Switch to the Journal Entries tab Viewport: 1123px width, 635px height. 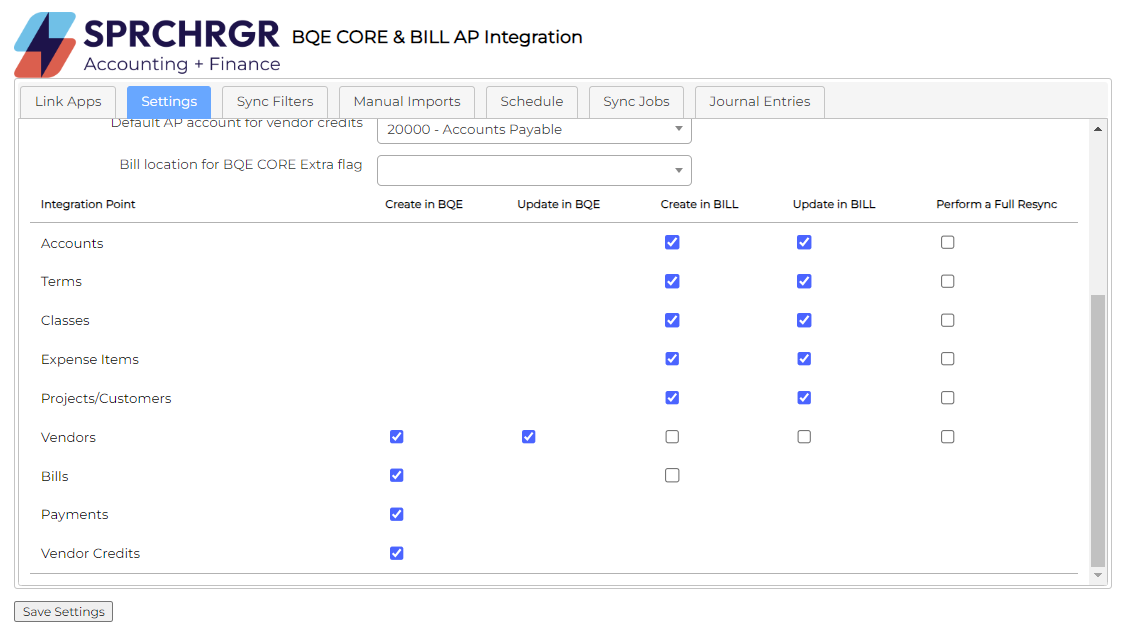click(760, 102)
